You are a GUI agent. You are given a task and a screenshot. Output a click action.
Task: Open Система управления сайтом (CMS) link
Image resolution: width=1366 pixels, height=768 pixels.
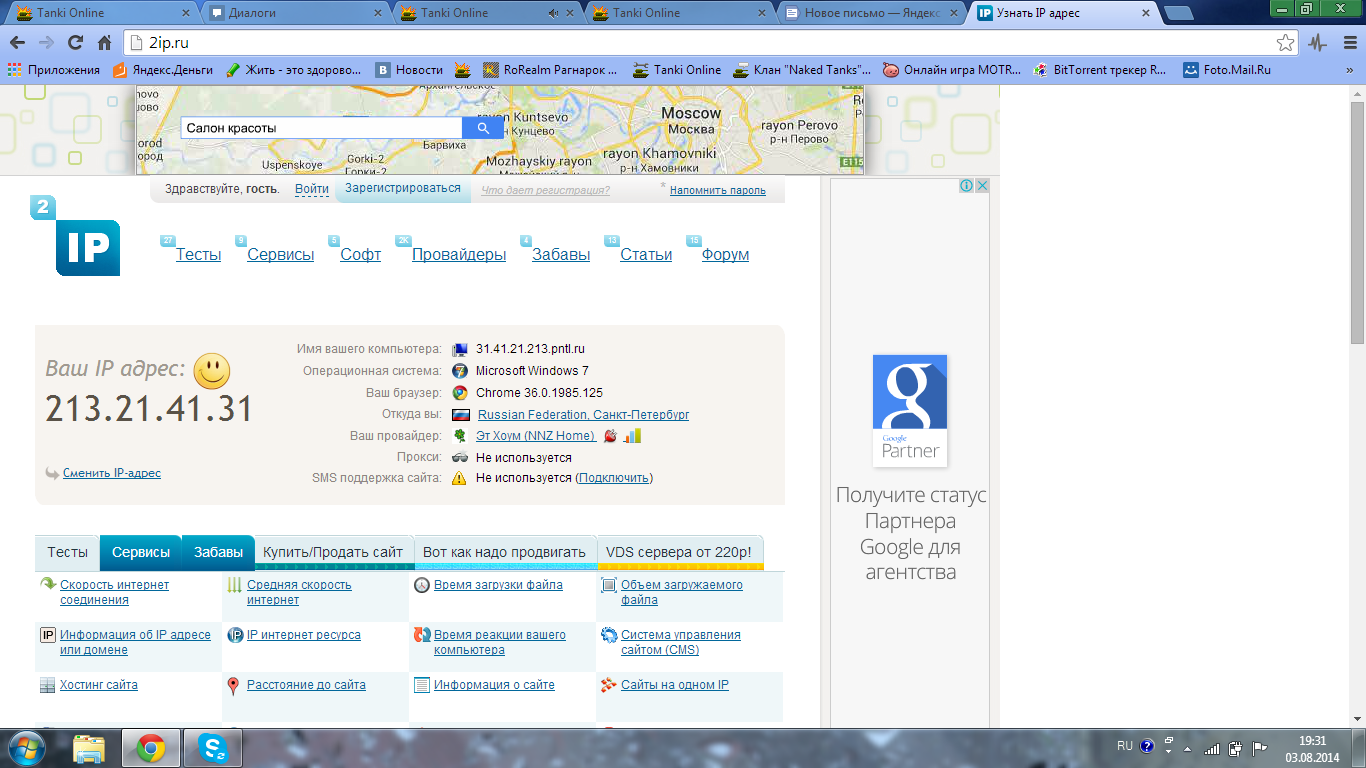pos(681,642)
